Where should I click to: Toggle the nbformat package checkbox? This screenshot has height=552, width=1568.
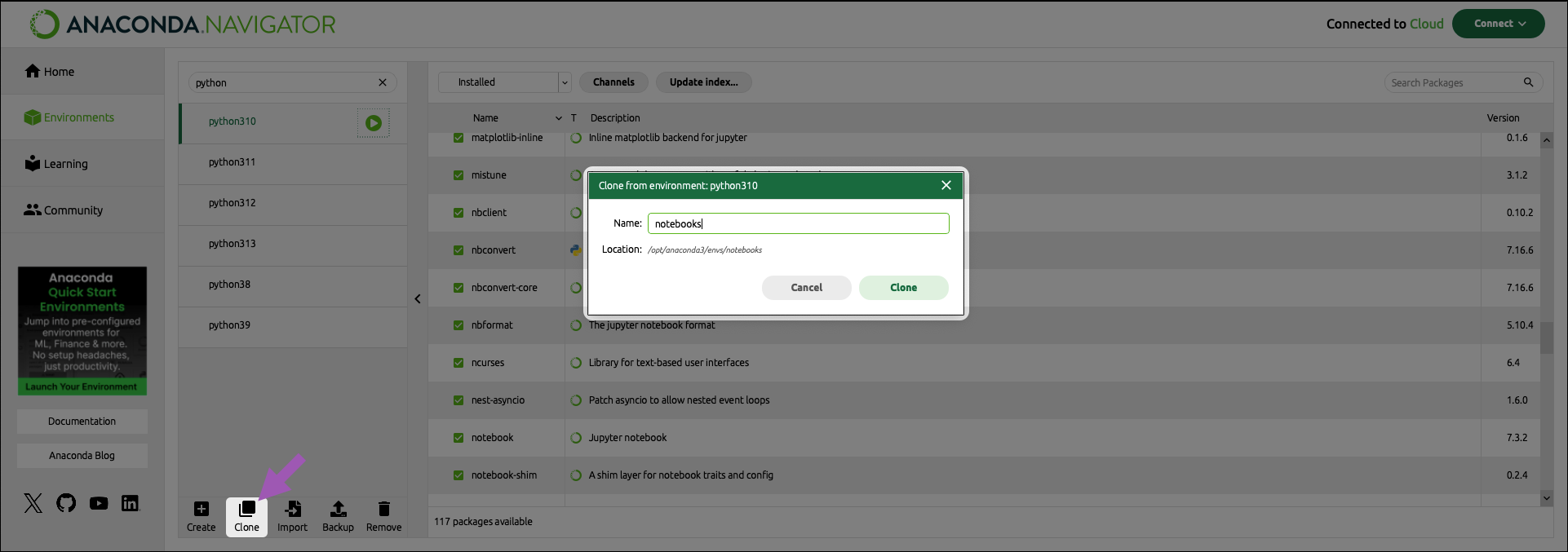[458, 325]
